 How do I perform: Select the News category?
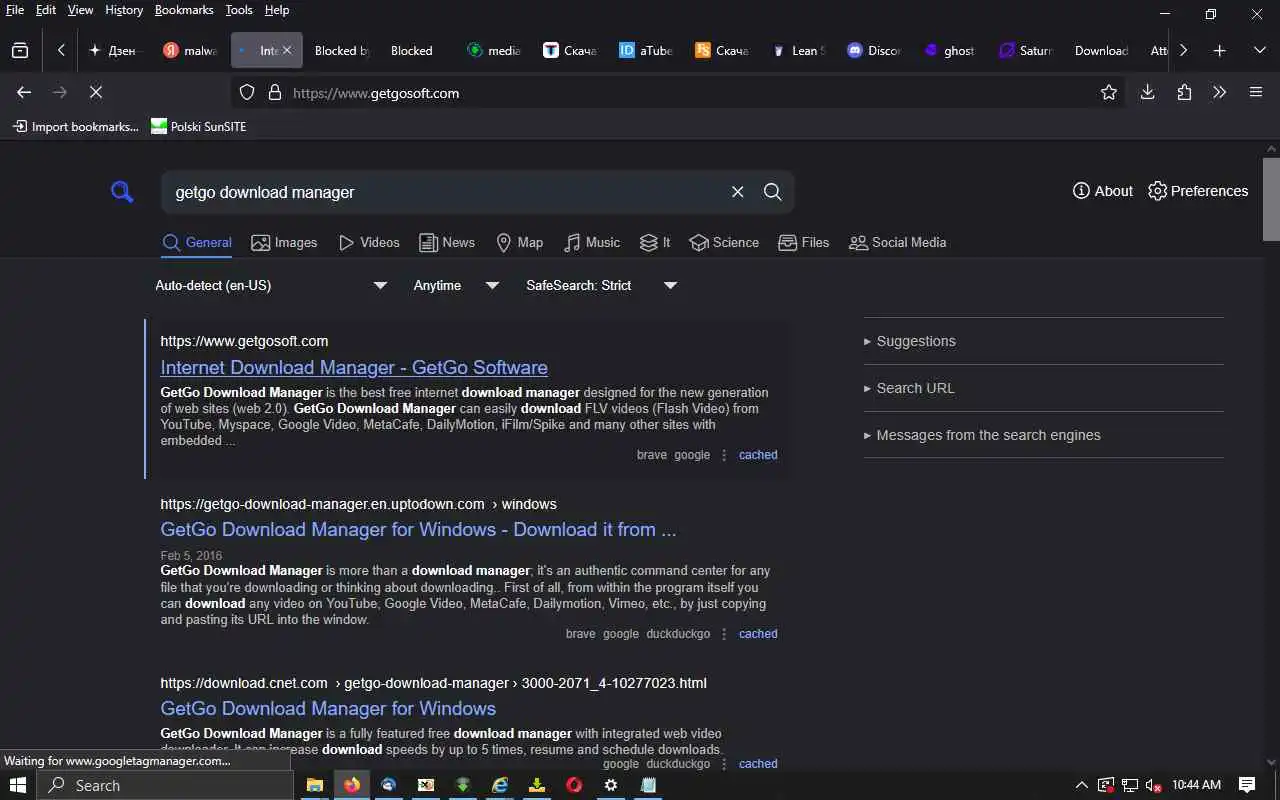[447, 243]
